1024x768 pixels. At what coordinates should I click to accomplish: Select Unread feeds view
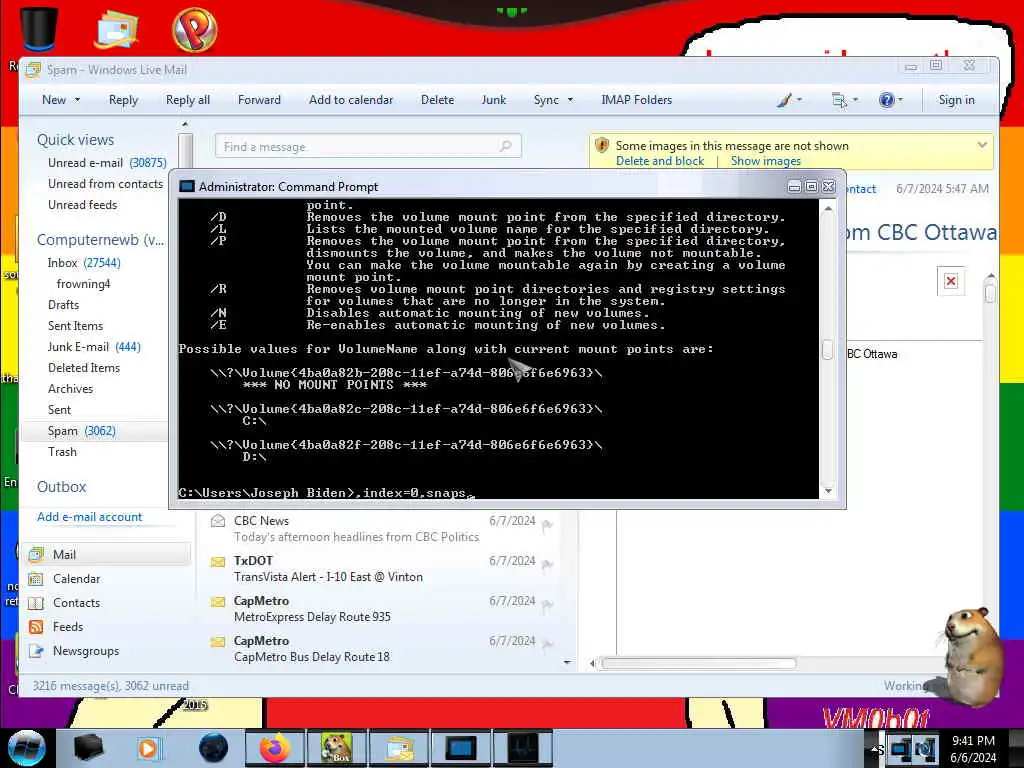[x=82, y=205]
